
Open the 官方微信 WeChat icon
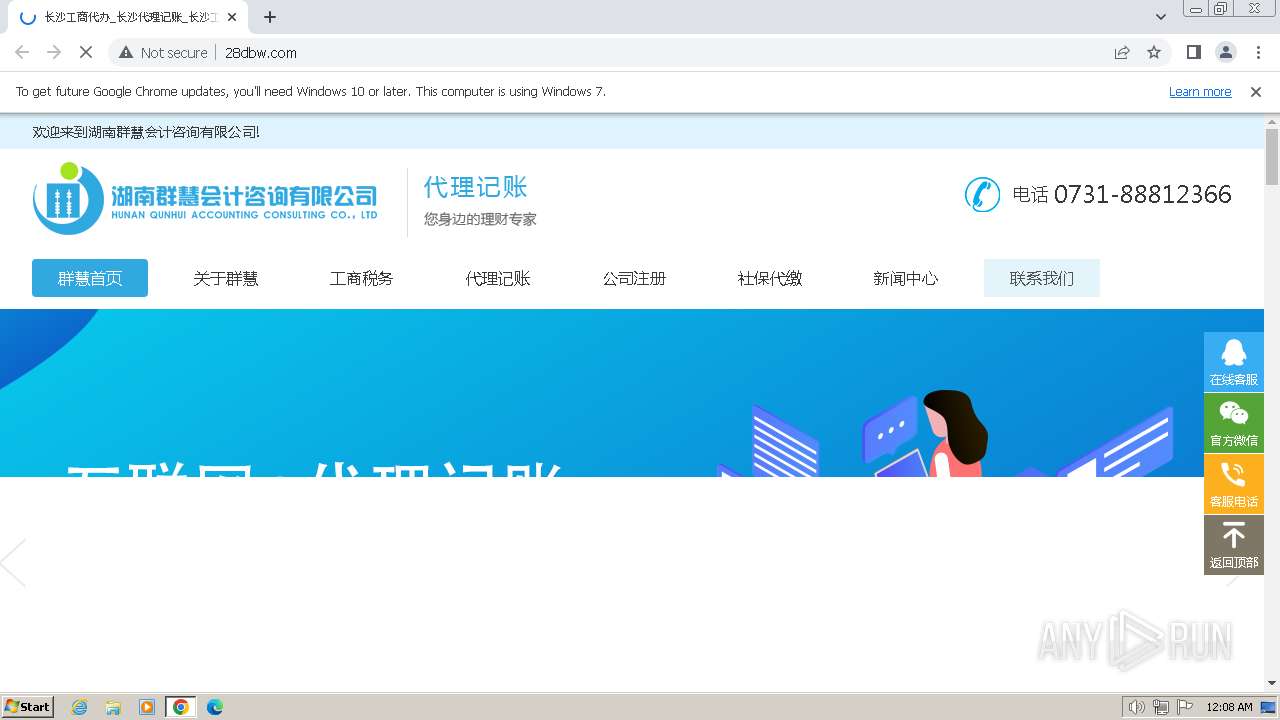1234,422
